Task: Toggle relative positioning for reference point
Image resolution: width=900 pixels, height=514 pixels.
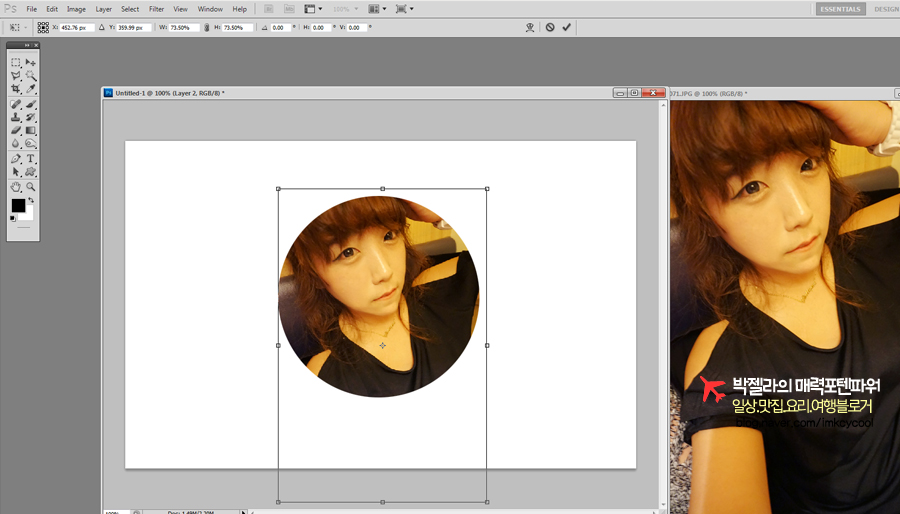Action: (x=102, y=27)
